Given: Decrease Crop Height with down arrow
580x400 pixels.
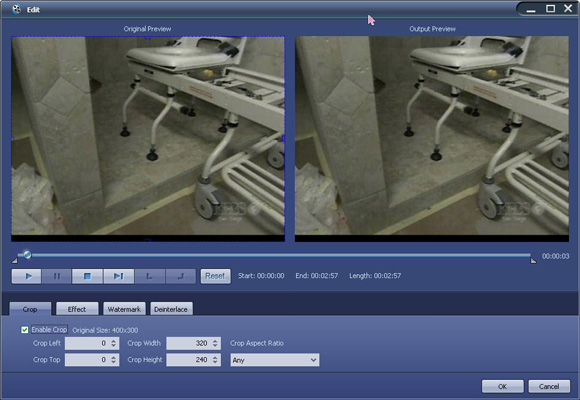Looking at the screenshot, I should click(215, 362).
